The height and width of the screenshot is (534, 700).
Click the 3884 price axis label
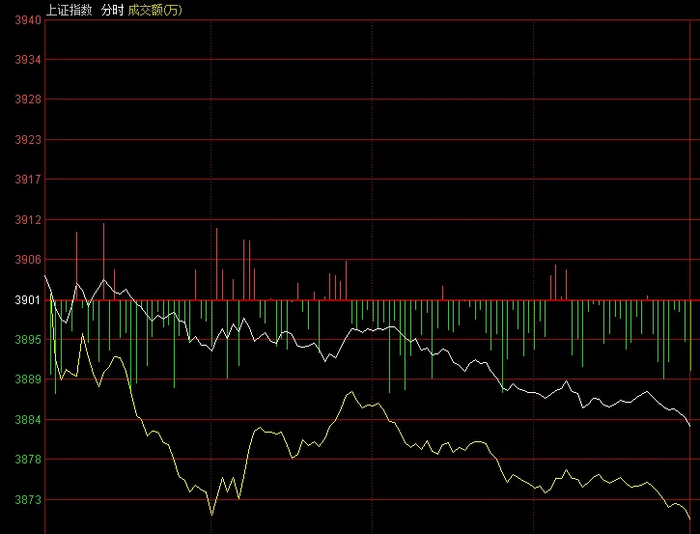[28, 420]
